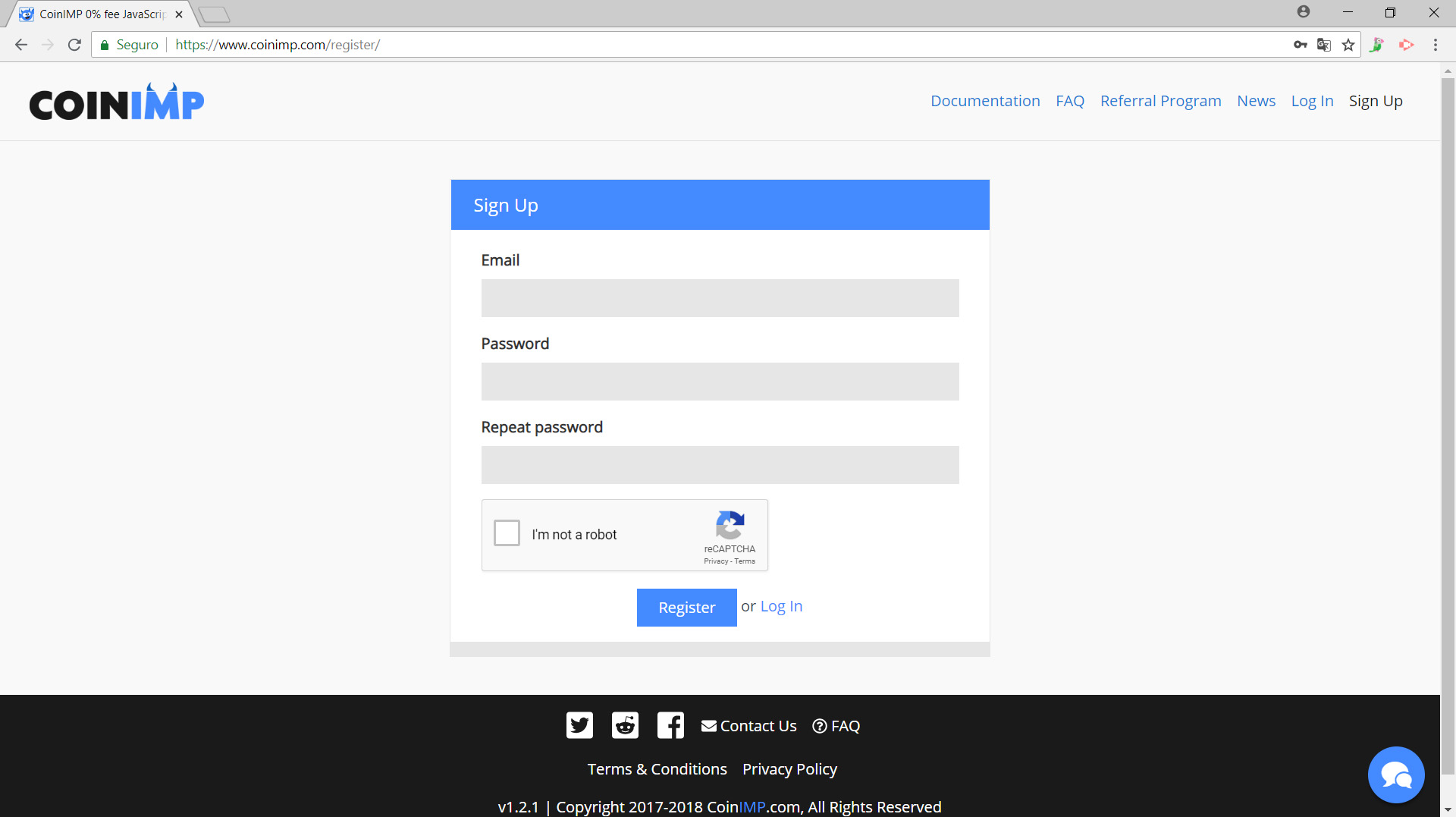Open the footer FAQ link
This screenshot has height=817, width=1456.
(x=836, y=726)
